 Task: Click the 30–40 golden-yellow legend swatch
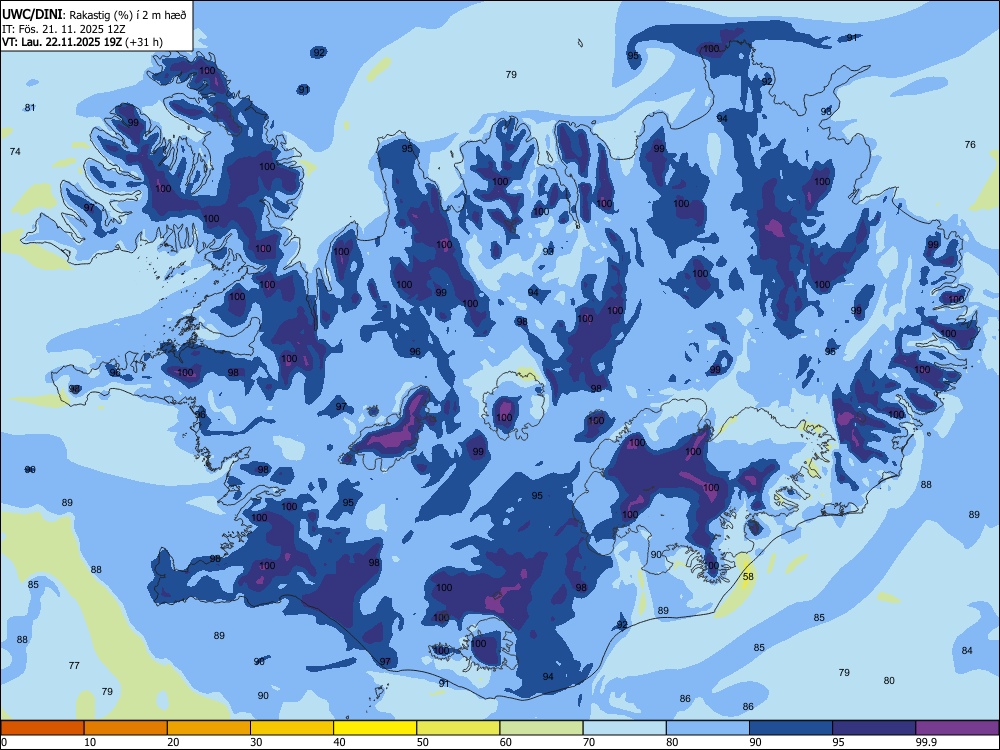pos(292,728)
